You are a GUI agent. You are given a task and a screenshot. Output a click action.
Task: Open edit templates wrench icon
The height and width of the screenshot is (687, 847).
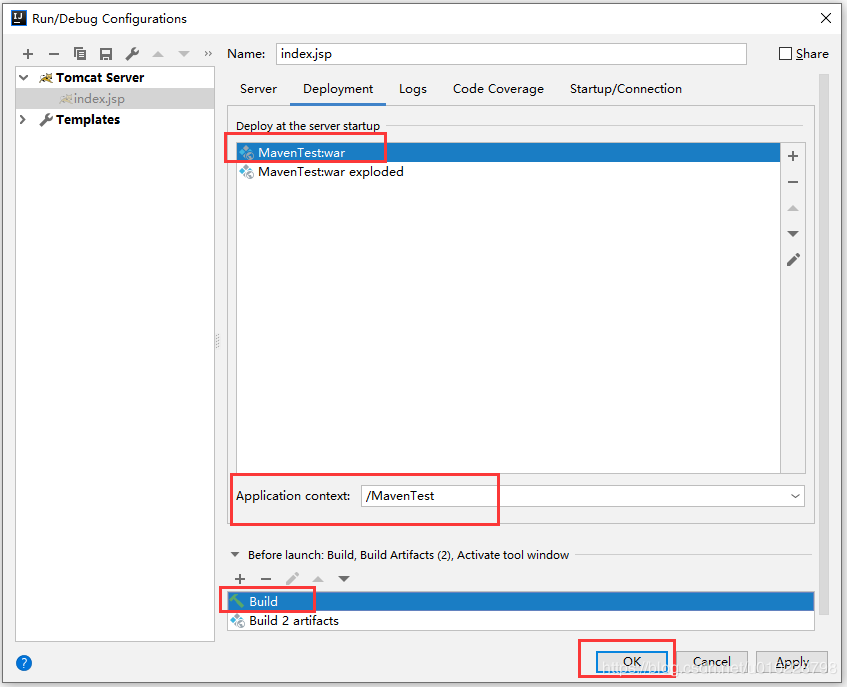(x=132, y=54)
